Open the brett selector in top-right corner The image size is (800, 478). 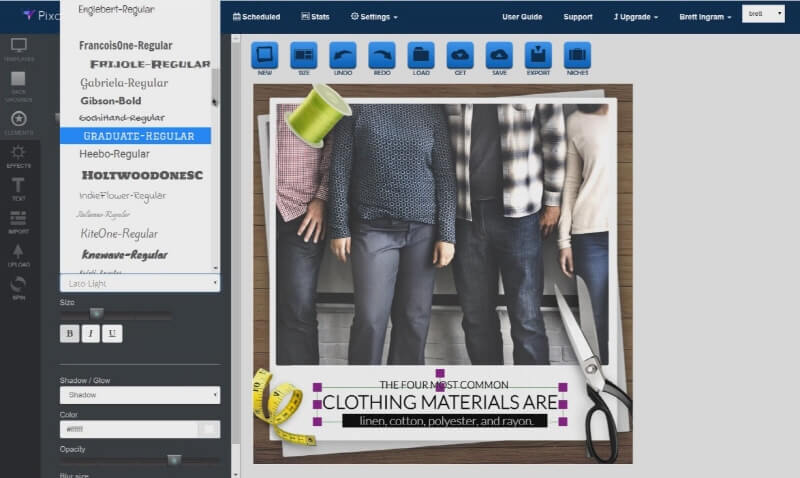click(763, 14)
